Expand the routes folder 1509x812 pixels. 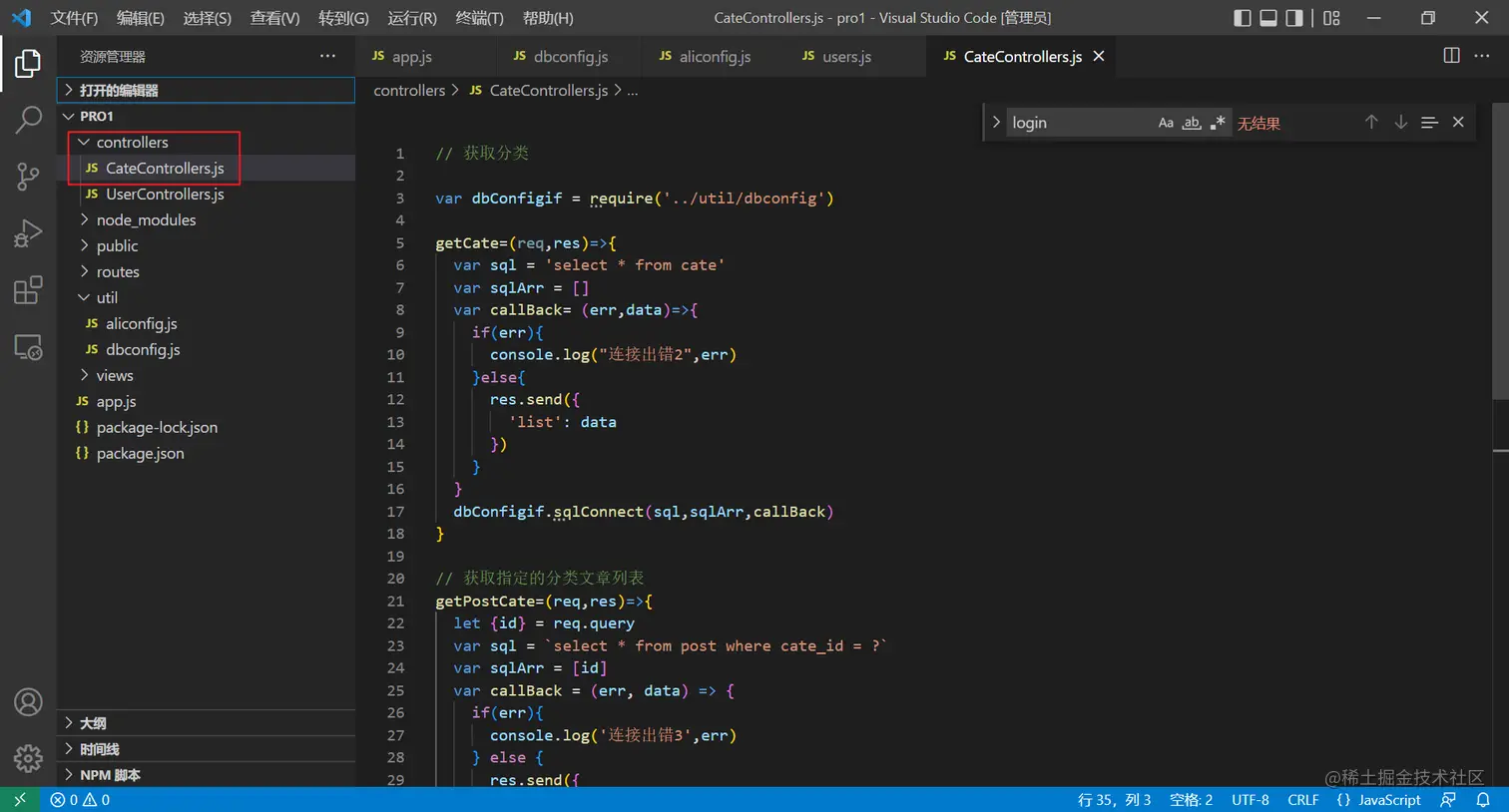(x=206, y=271)
